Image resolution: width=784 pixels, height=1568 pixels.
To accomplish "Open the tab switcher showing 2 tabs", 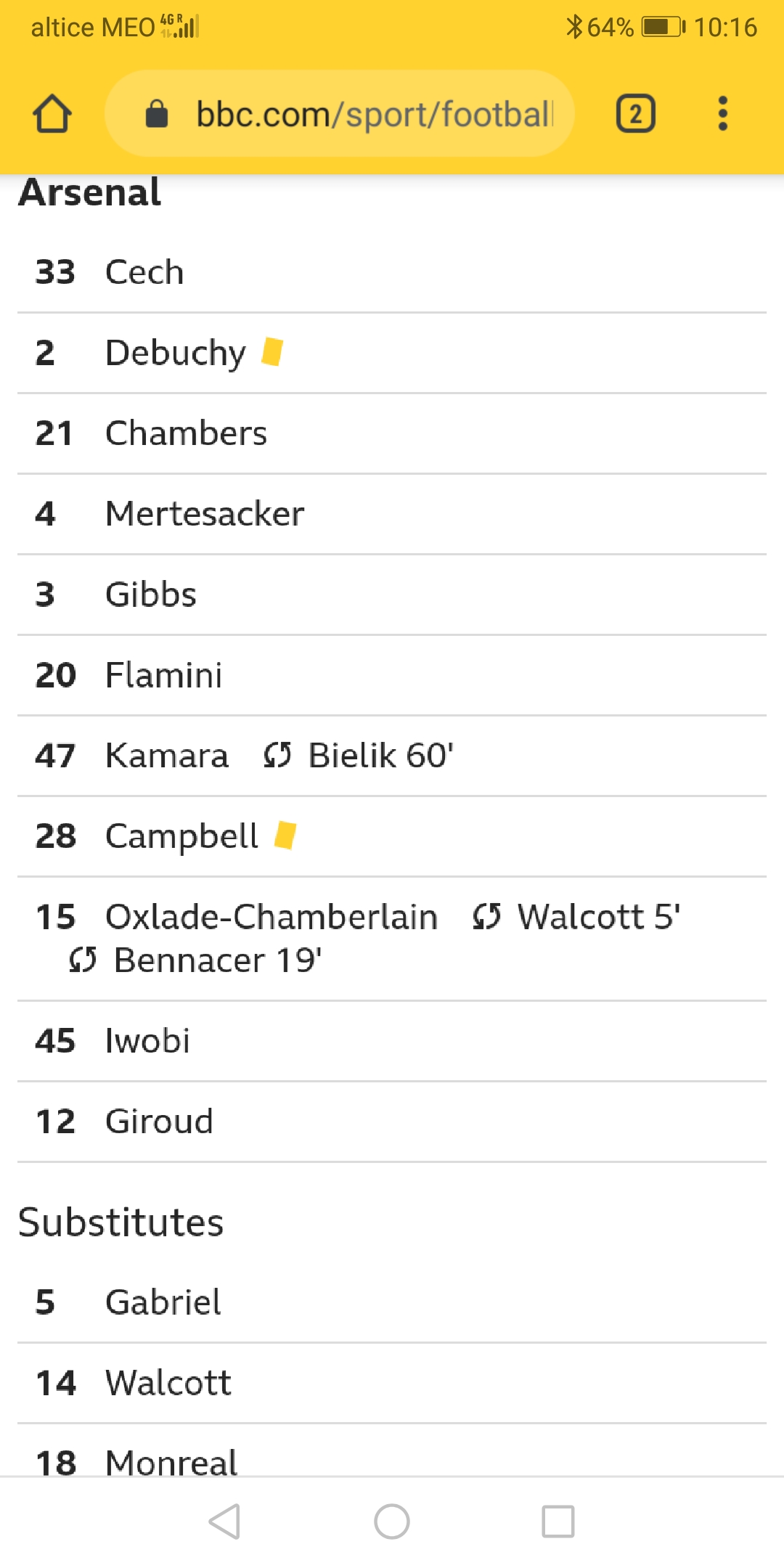I will point(635,114).
